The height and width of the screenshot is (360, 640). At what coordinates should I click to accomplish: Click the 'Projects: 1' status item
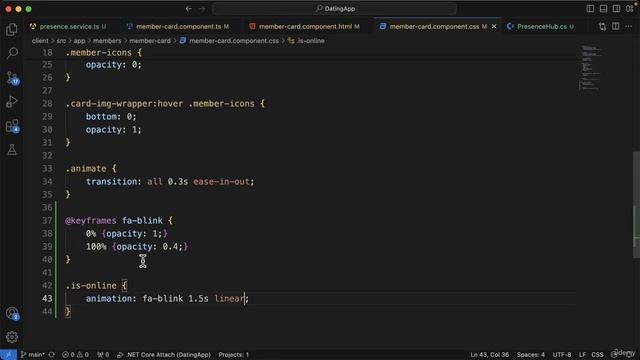point(233,355)
